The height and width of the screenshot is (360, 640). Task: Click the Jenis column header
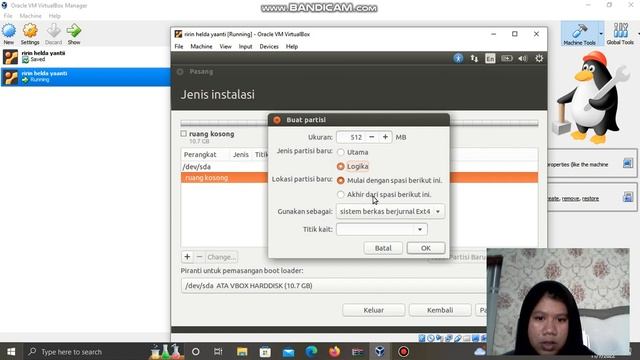coord(241,155)
